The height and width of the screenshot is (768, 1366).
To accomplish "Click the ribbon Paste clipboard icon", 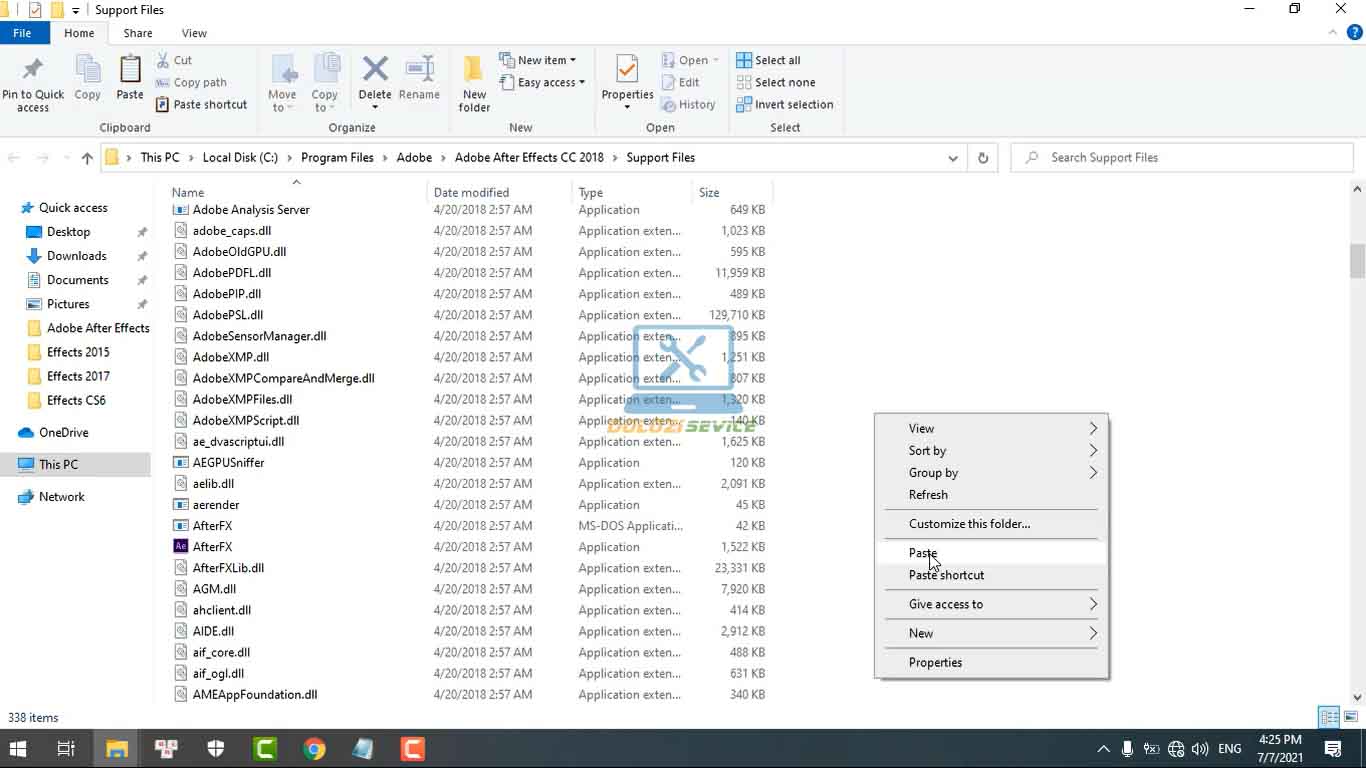I will tap(130, 72).
